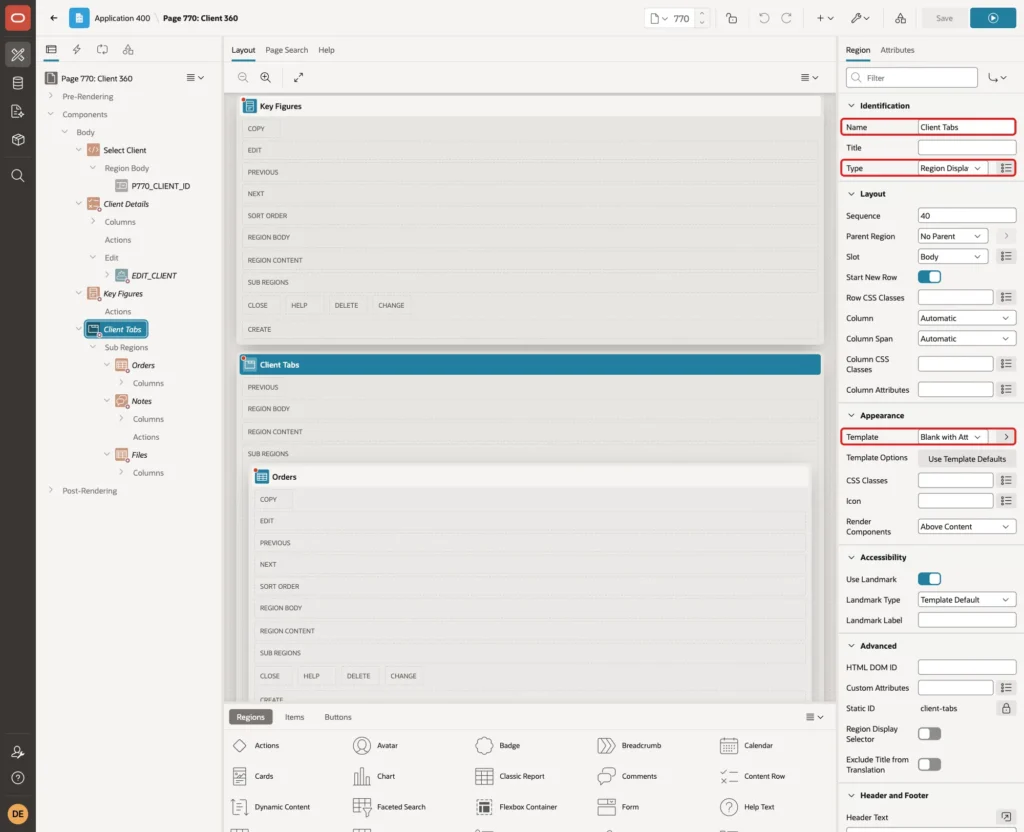Expand the layout pane to full view
This screenshot has width=1024, height=832.
click(298, 77)
